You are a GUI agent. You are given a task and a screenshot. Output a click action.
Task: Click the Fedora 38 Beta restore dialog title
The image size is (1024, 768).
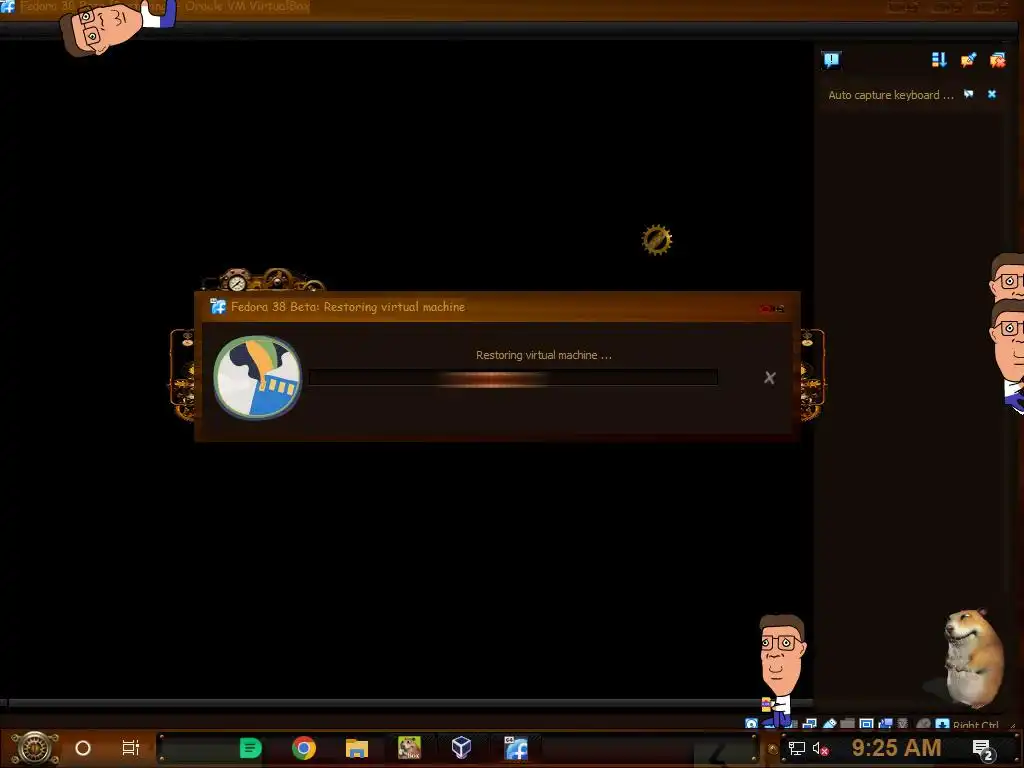(x=348, y=307)
